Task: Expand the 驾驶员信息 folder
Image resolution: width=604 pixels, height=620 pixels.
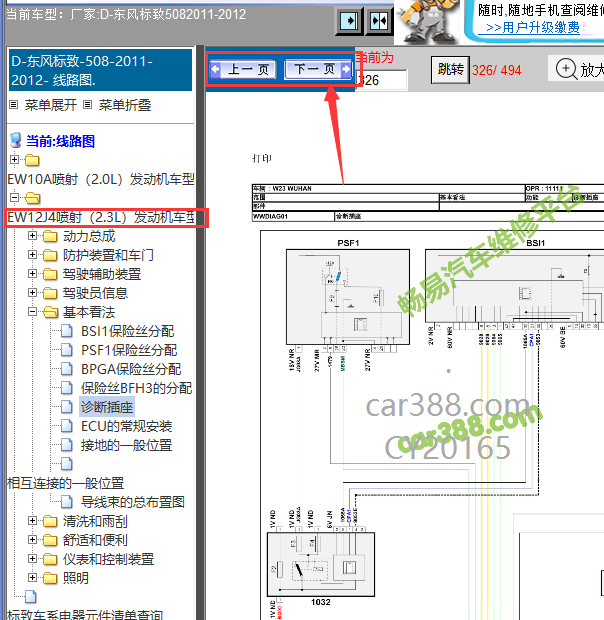Action: [x=32, y=293]
